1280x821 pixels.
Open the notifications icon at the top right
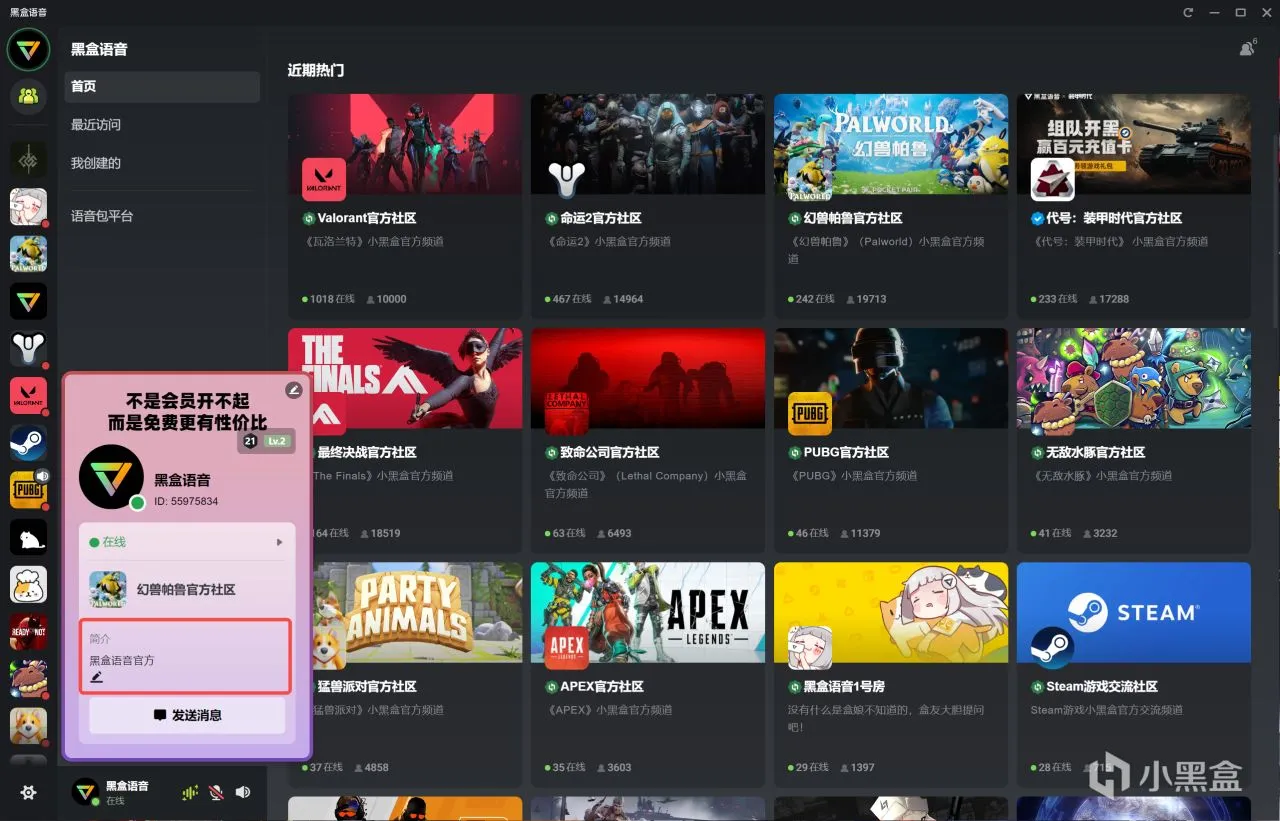click(1247, 47)
